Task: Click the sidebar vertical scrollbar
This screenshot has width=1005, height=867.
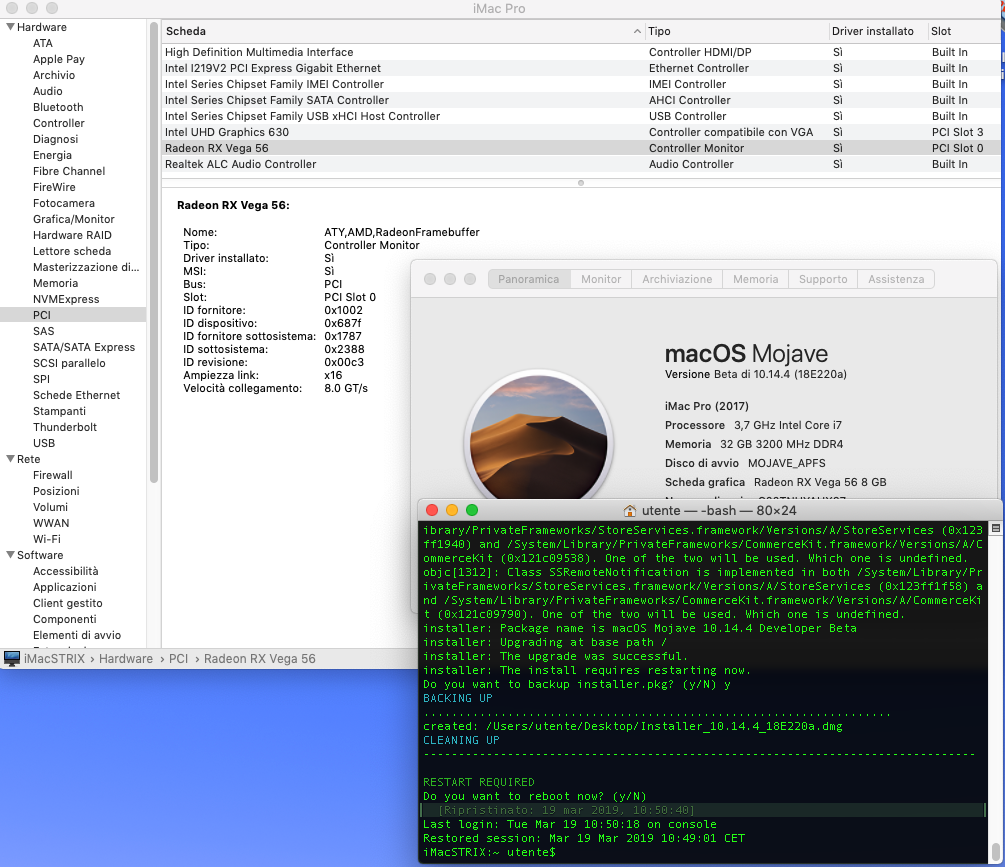Action: (154, 253)
